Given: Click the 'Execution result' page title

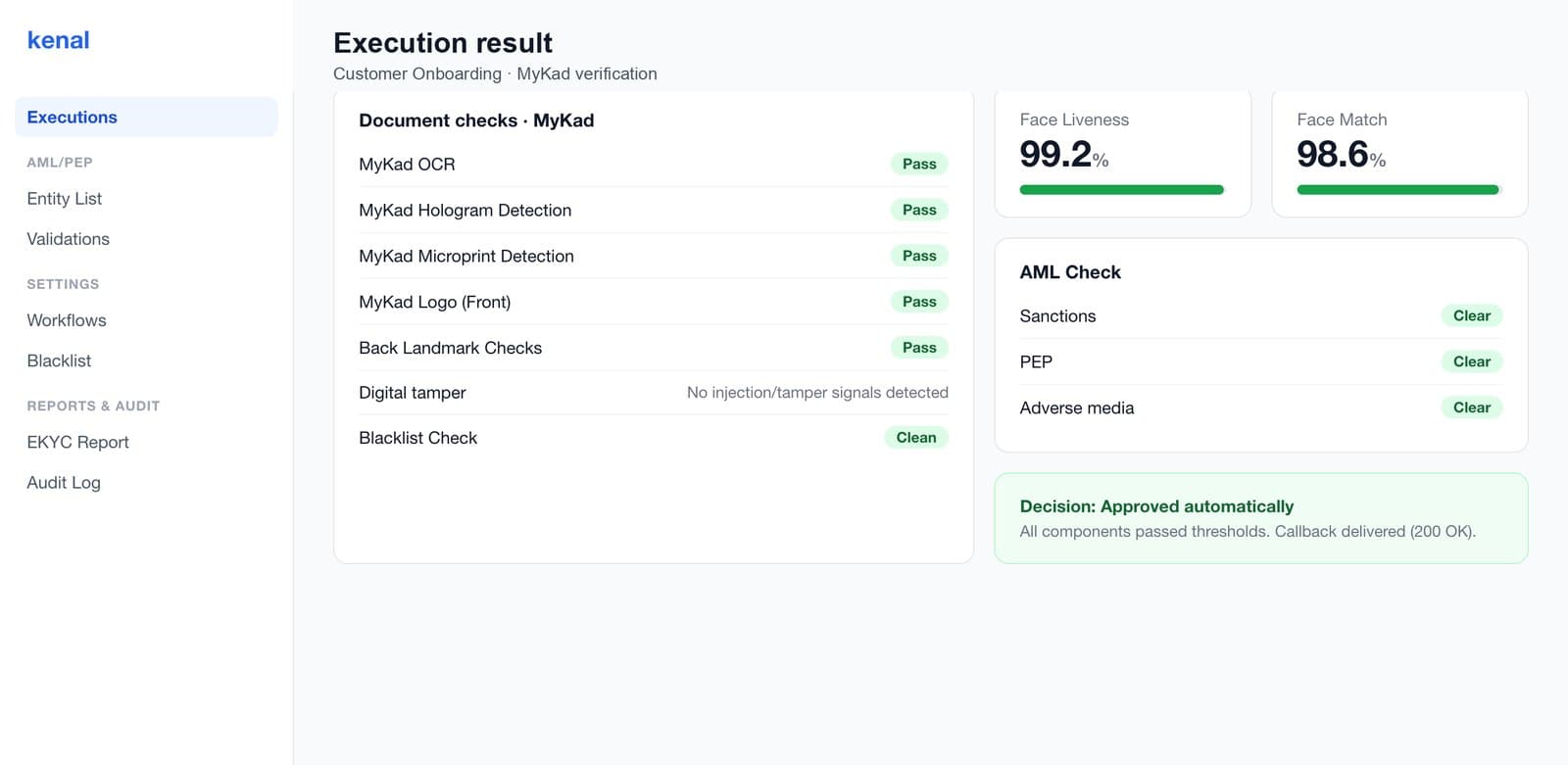Looking at the screenshot, I should [x=443, y=43].
